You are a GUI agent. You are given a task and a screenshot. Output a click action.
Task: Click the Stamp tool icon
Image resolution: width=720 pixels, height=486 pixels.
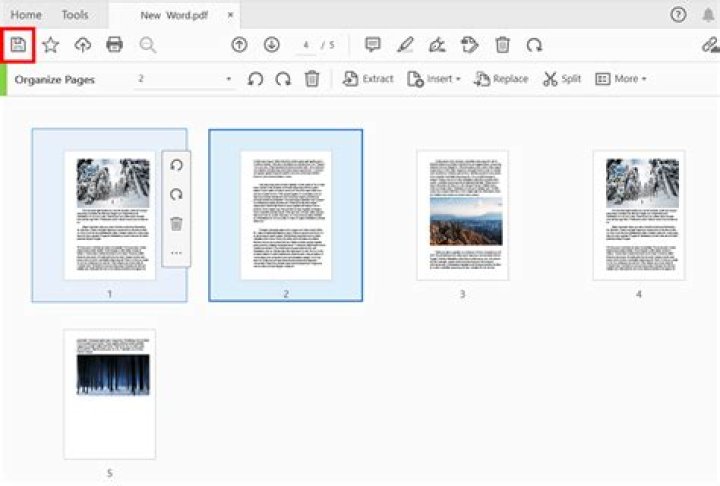tap(469, 45)
